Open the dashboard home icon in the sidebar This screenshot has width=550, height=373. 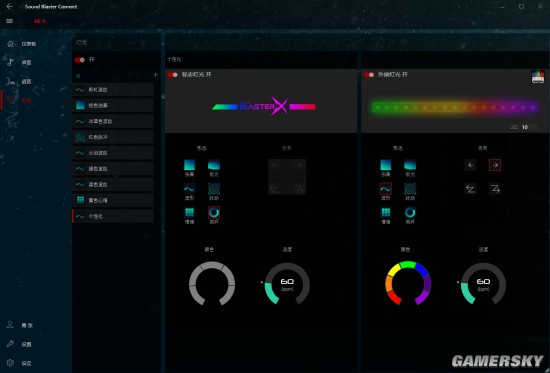11,44
